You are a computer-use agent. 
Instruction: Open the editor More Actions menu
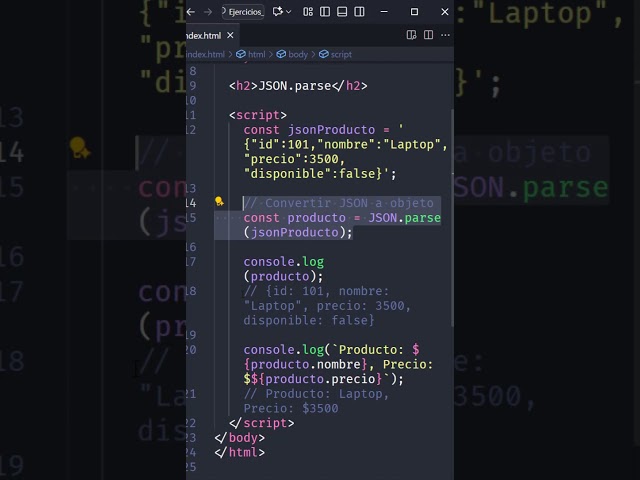pos(445,35)
